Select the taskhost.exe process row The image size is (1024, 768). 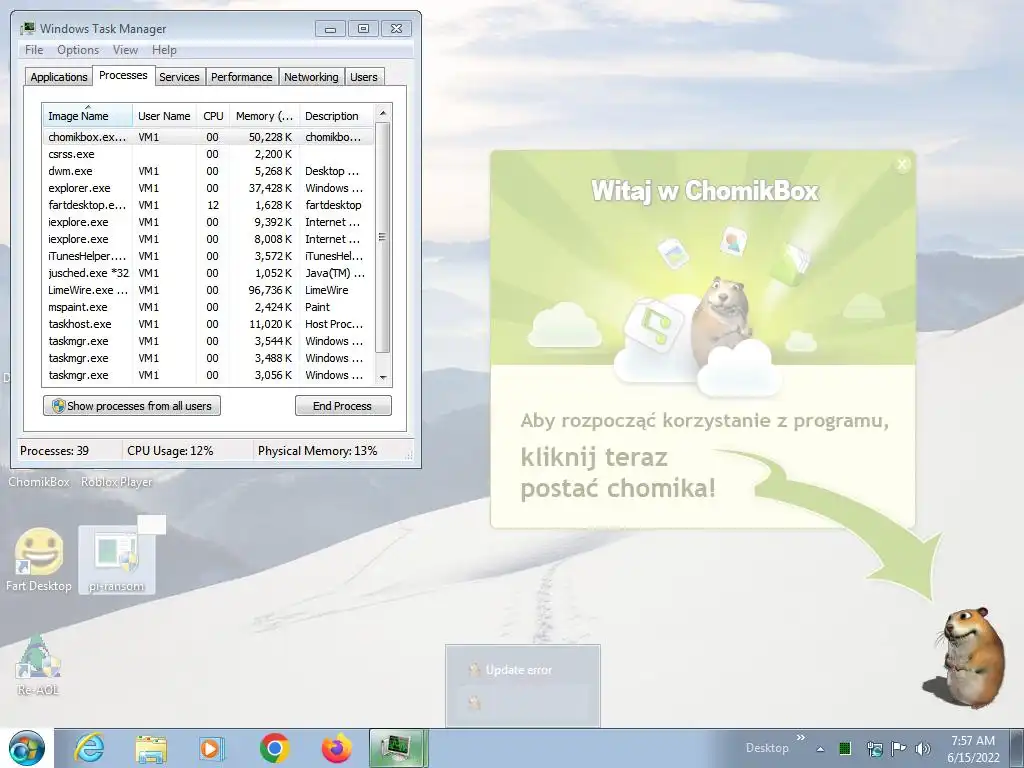pyautogui.click(x=208, y=324)
